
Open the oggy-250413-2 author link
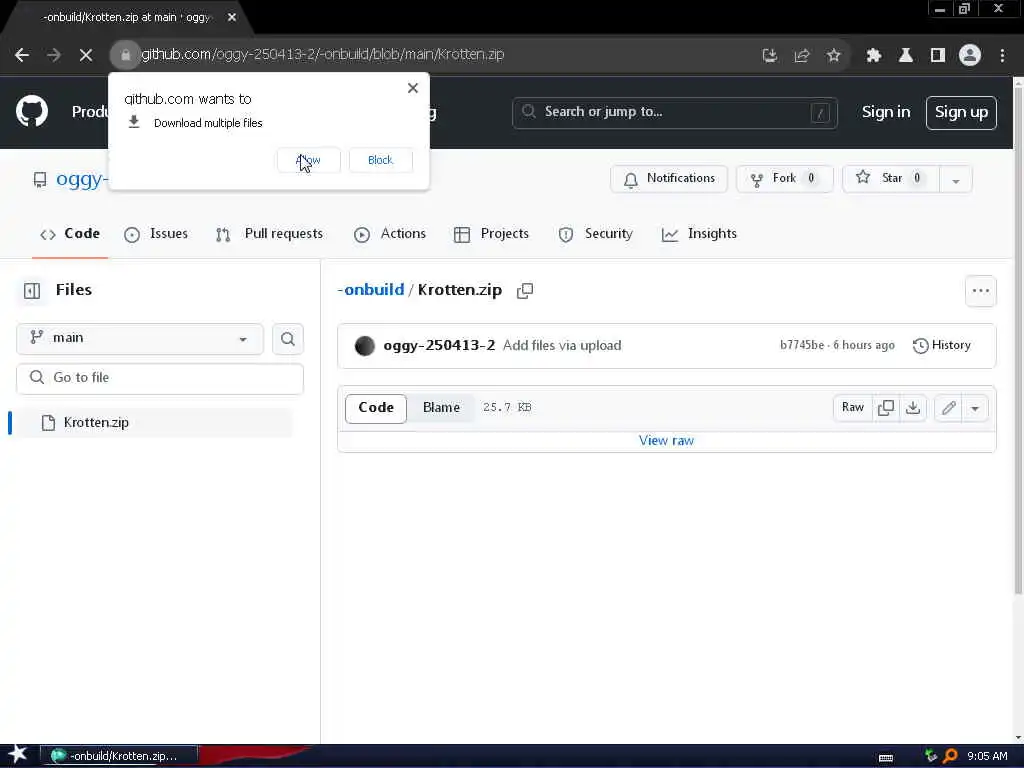(439, 345)
